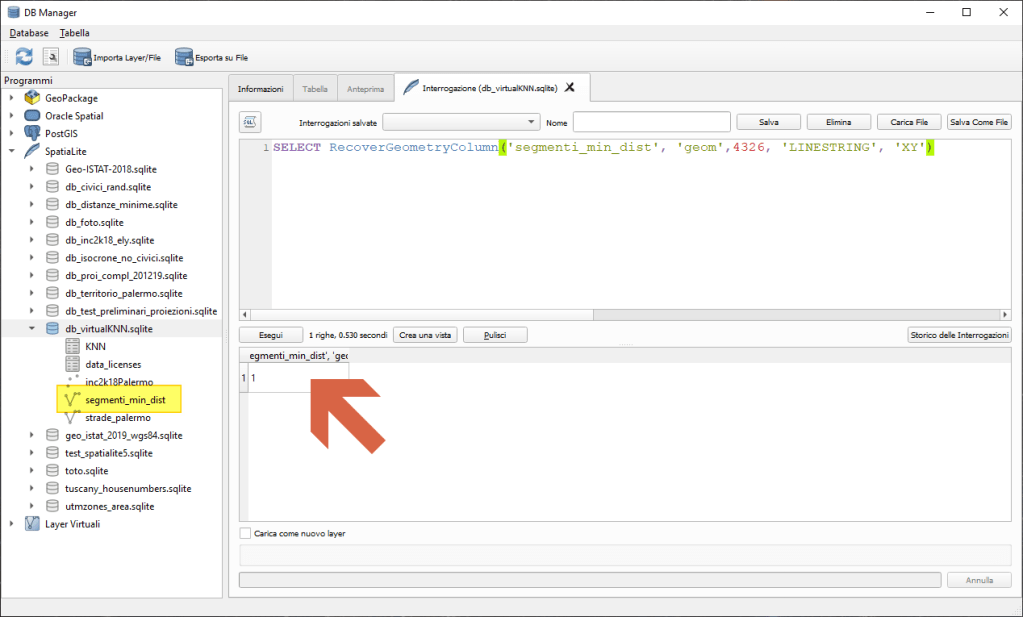The image size is (1023, 617).
Task: Collapse the db_virtualKNN.sqlite database node
Action: coord(32,328)
